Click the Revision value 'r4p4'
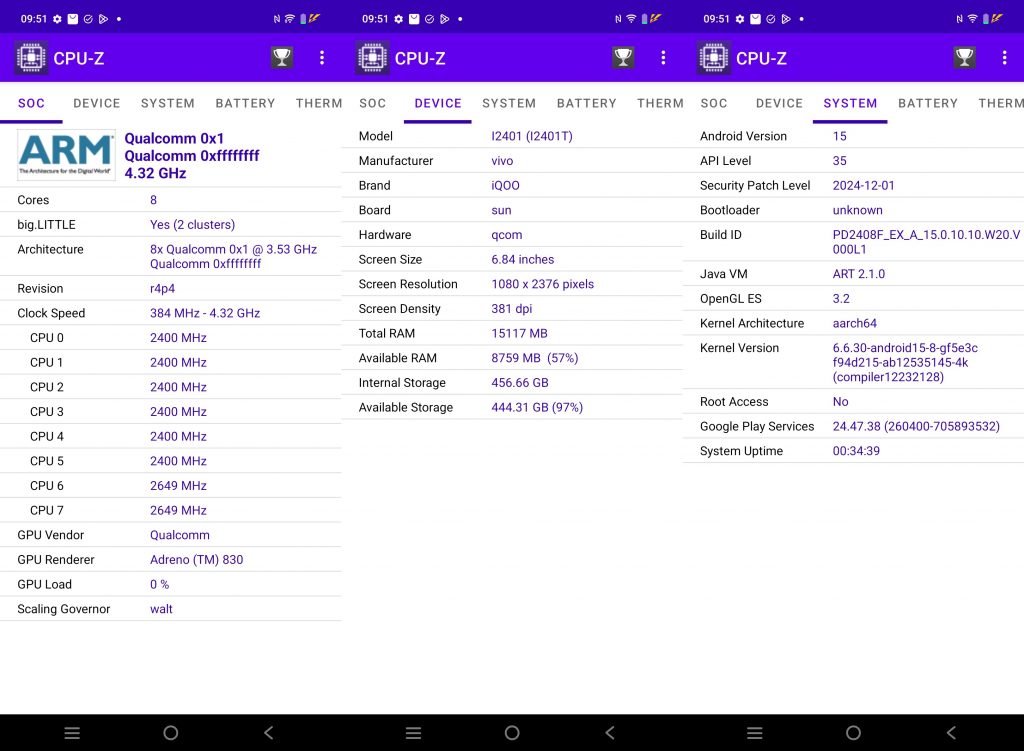Screen dimensions: 1024x751 [x=163, y=289]
